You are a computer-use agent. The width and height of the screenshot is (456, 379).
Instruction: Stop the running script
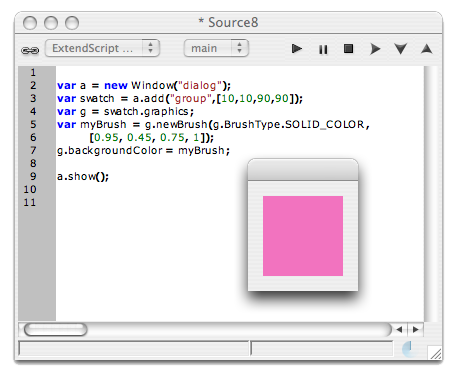pos(348,49)
